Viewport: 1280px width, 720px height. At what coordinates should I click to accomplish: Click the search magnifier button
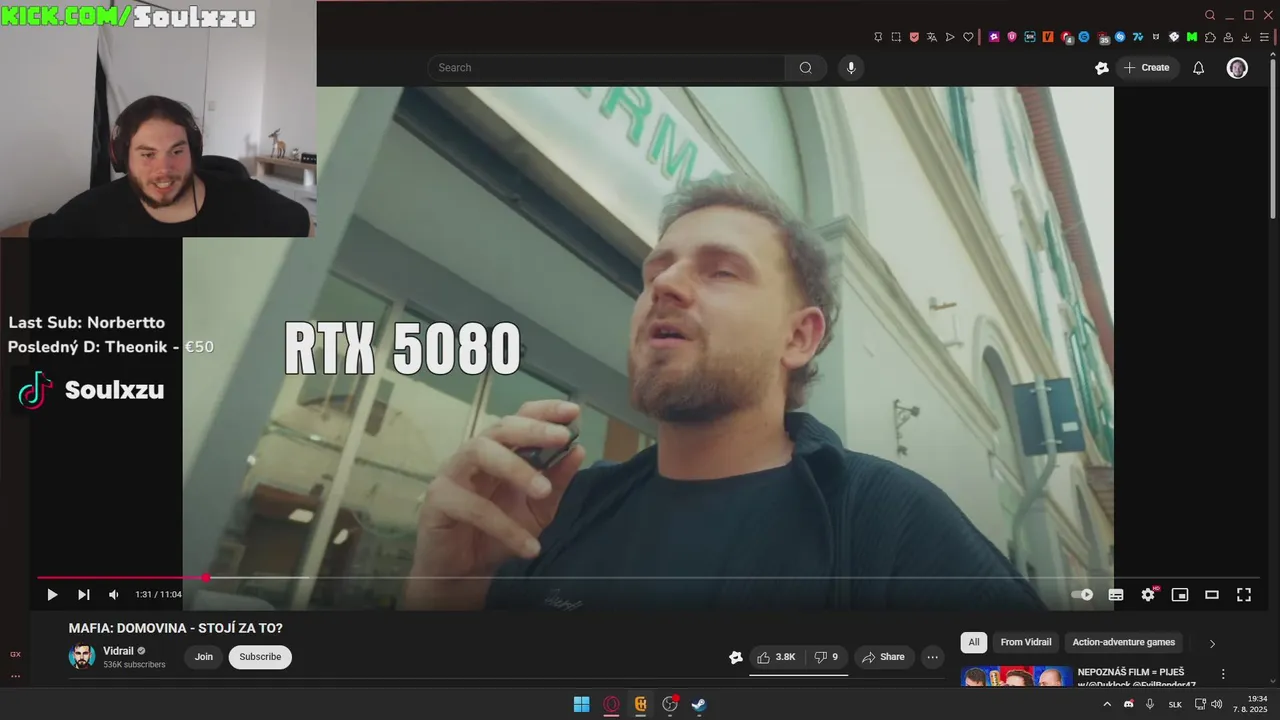click(x=806, y=67)
